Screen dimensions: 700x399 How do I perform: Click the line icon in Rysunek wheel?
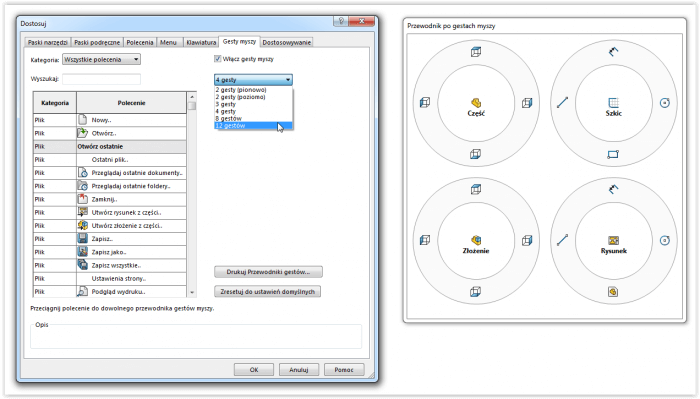[562, 240]
